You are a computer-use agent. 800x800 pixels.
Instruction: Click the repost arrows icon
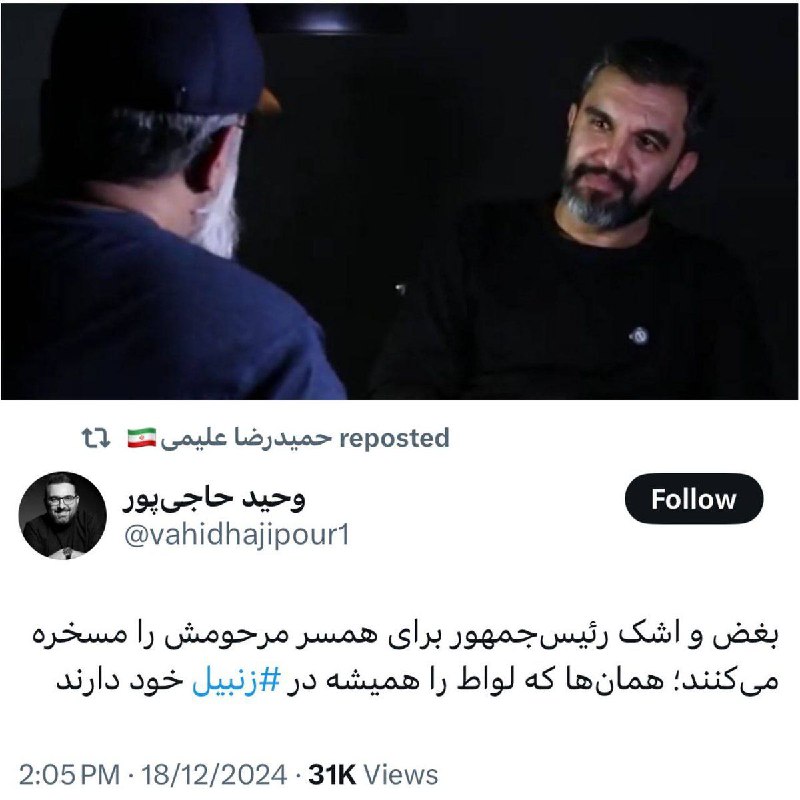pos(96,438)
